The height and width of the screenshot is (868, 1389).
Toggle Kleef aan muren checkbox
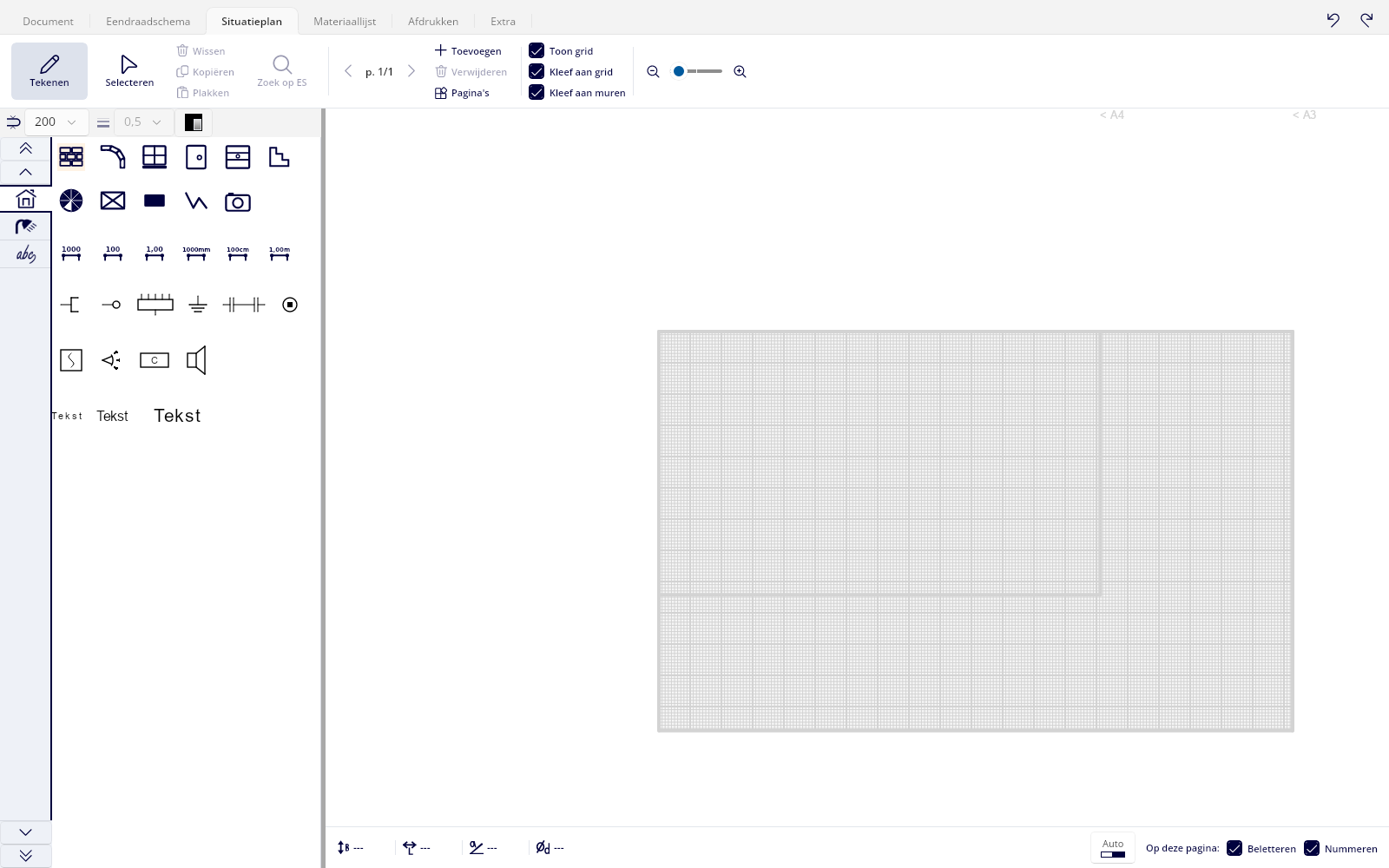click(537, 92)
